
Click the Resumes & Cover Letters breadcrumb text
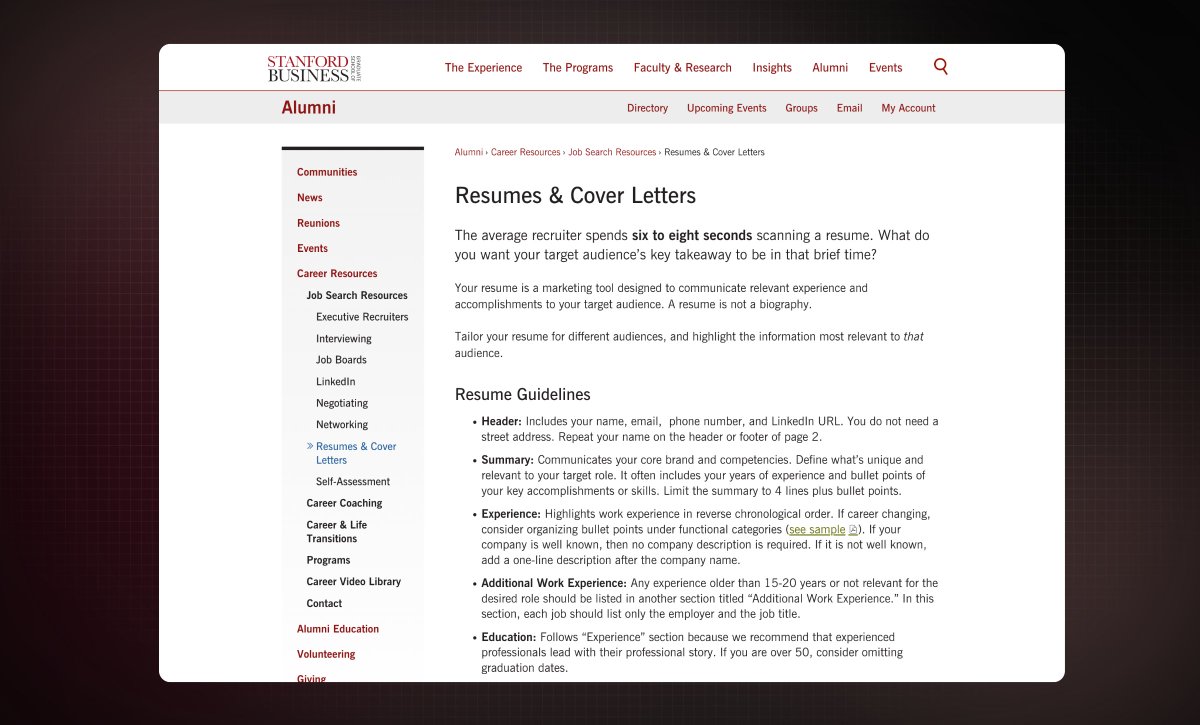[714, 152]
